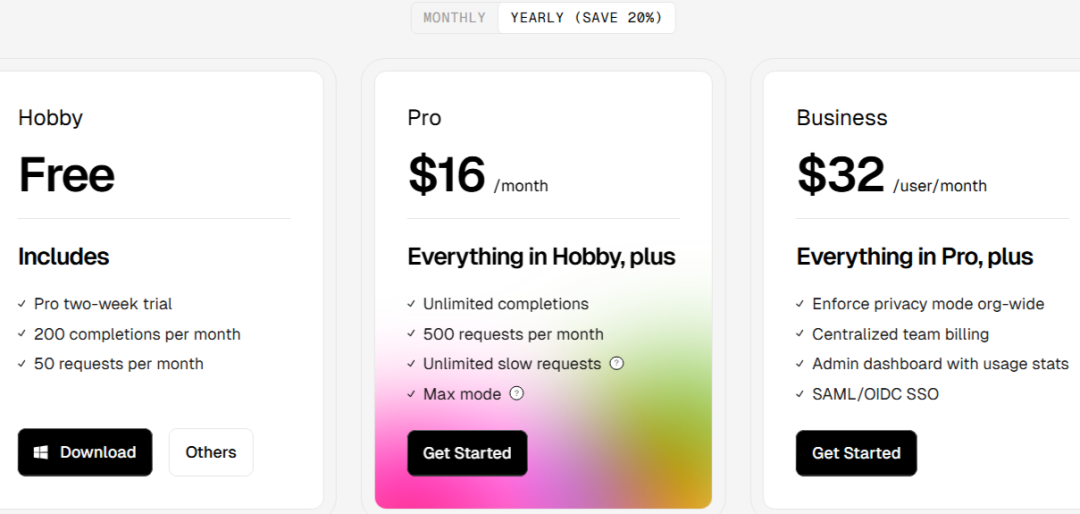The height and width of the screenshot is (514, 1080).
Task: Click checkmark beside 500 requests per month
Action: click(411, 334)
